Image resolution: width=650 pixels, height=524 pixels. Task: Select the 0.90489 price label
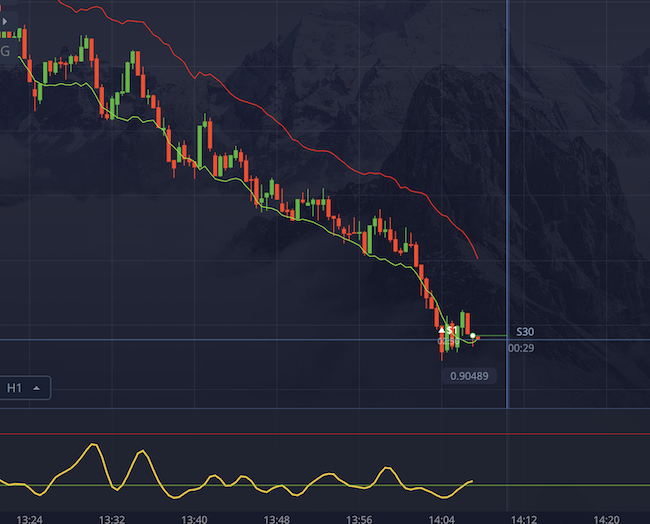tap(468, 376)
